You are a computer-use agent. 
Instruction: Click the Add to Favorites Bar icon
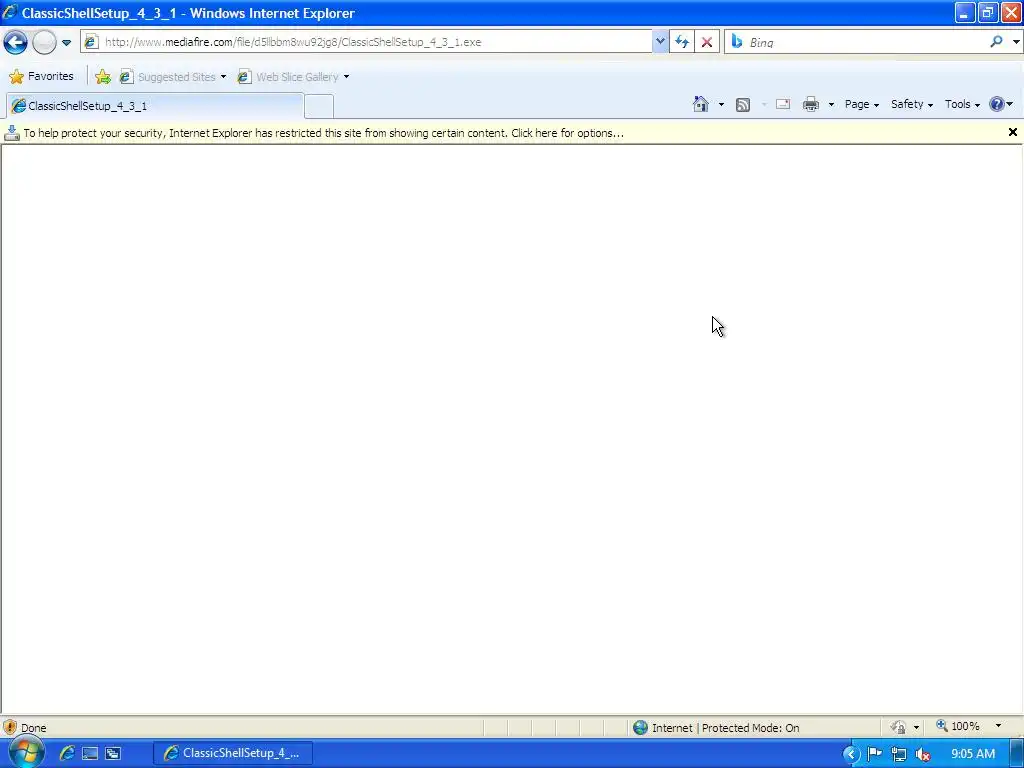pyautogui.click(x=103, y=77)
